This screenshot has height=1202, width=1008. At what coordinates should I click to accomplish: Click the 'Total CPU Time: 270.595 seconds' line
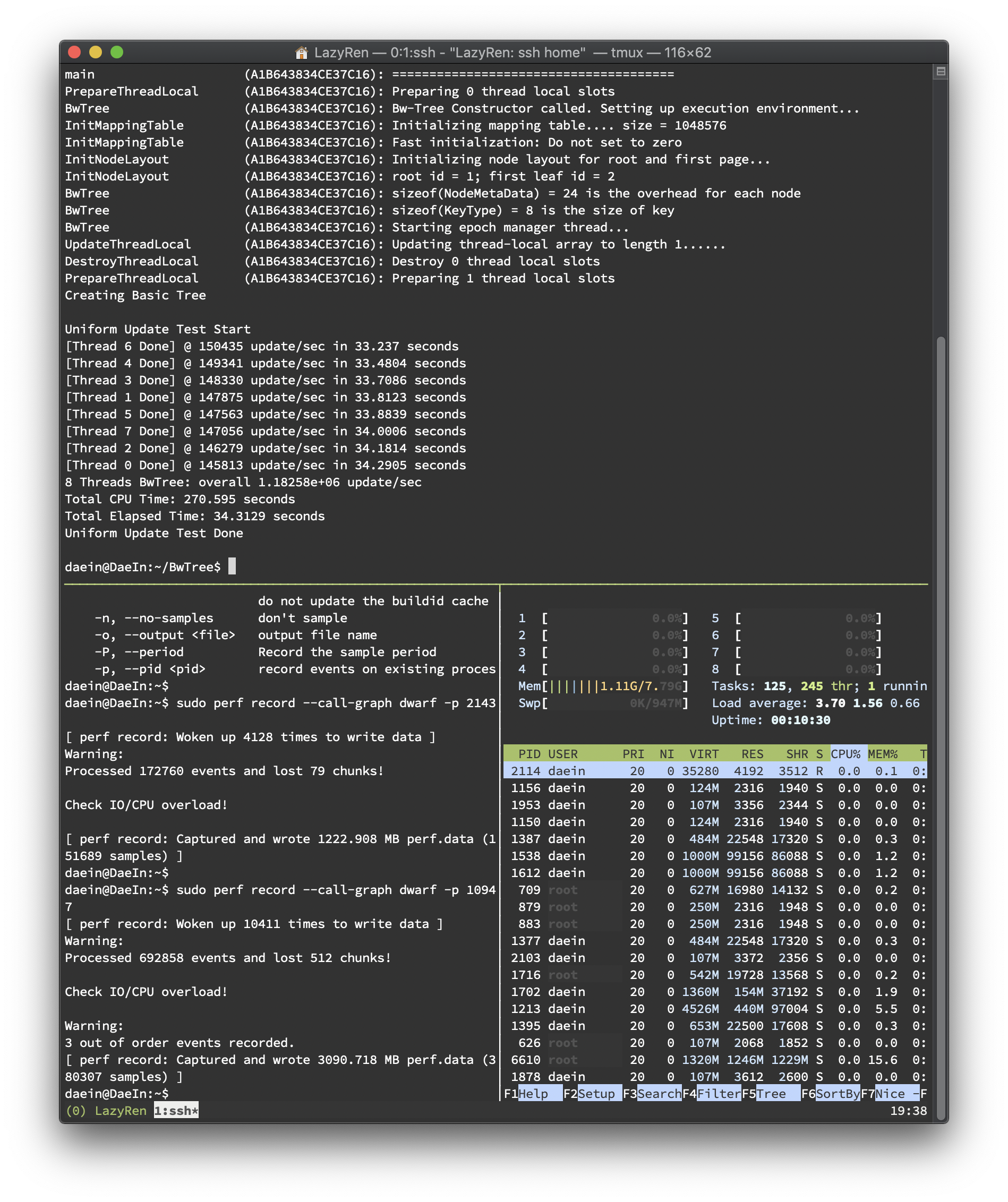coord(180,499)
